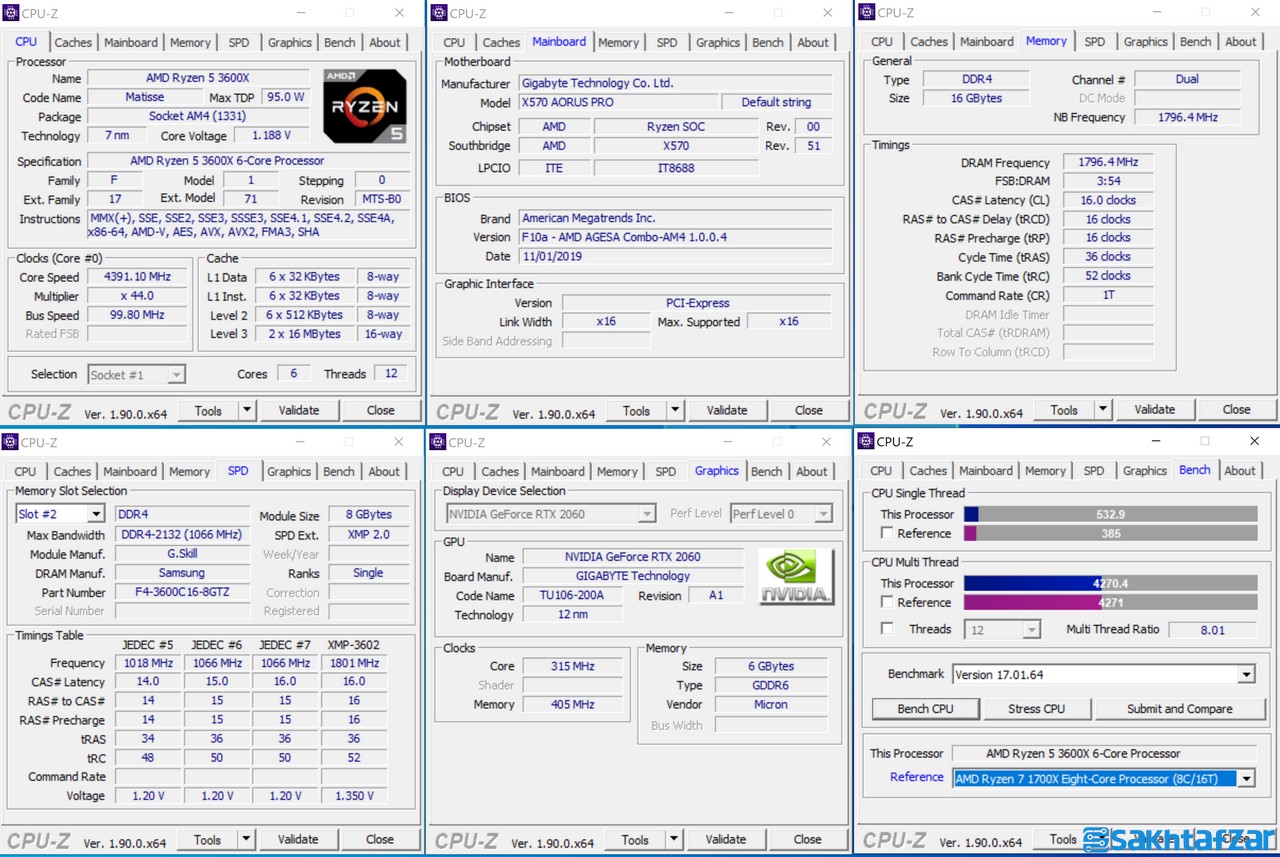Click the AMD Ryzen 5 logo image
Image resolution: width=1280 pixels, height=857 pixels.
click(365, 106)
